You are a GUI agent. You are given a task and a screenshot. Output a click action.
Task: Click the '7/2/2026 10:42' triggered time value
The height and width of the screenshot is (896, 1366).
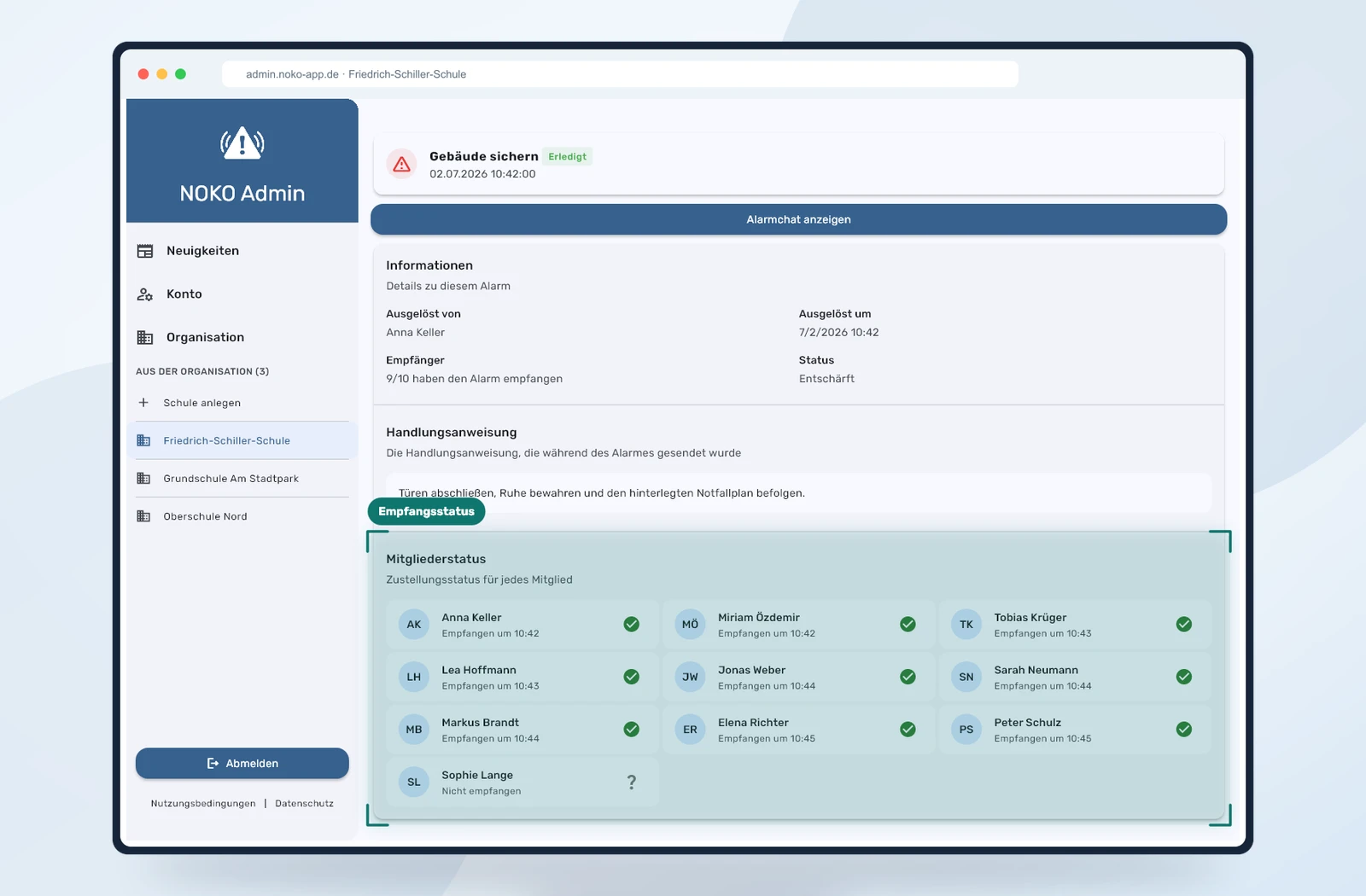point(839,333)
